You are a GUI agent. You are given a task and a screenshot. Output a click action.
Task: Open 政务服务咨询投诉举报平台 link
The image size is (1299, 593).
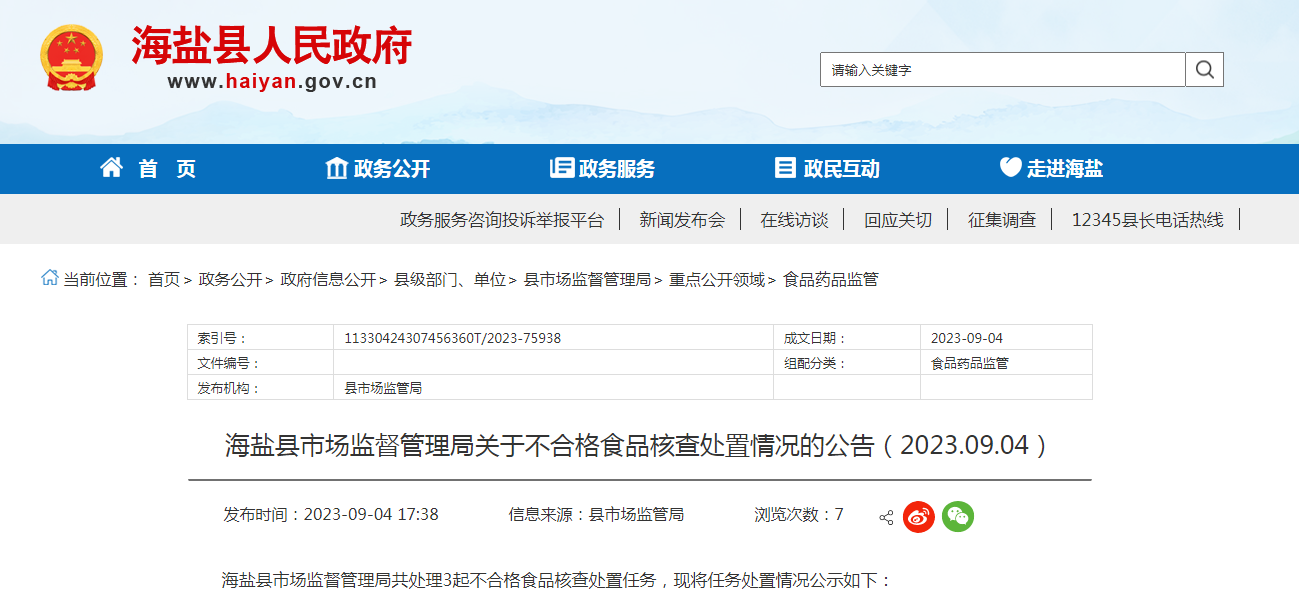tap(502, 220)
